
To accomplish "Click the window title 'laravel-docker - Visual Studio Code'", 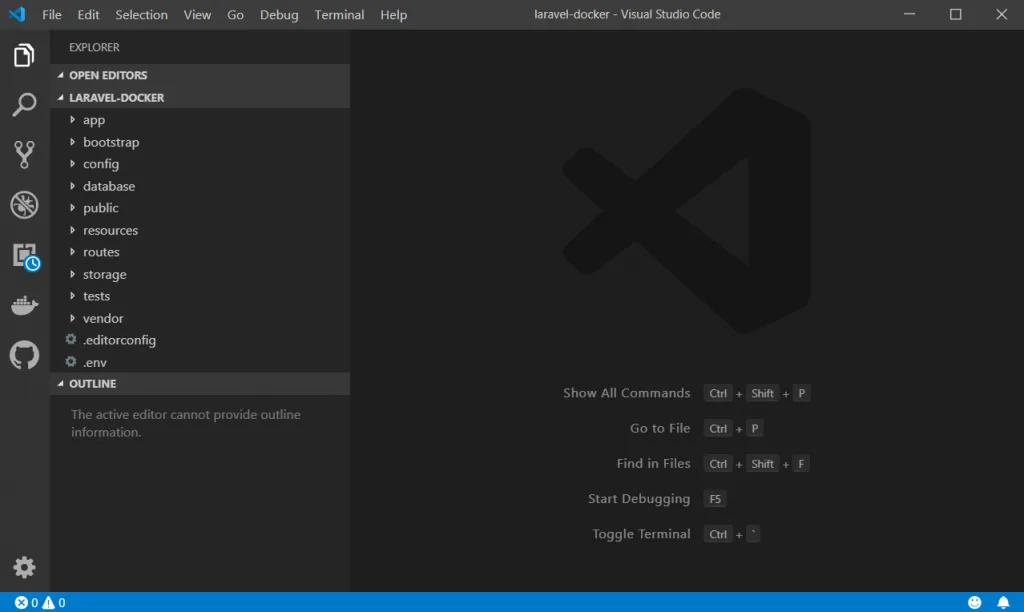I will coord(627,14).
